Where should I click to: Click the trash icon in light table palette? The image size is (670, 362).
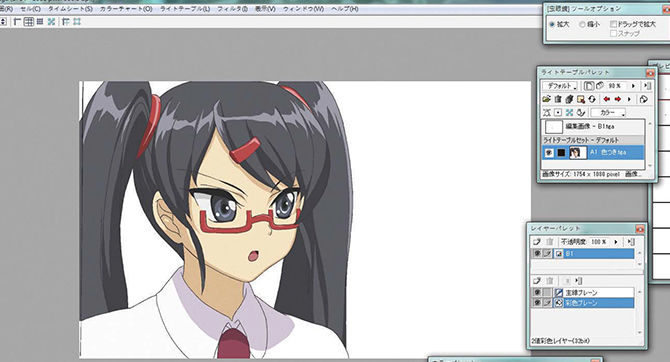558,99
